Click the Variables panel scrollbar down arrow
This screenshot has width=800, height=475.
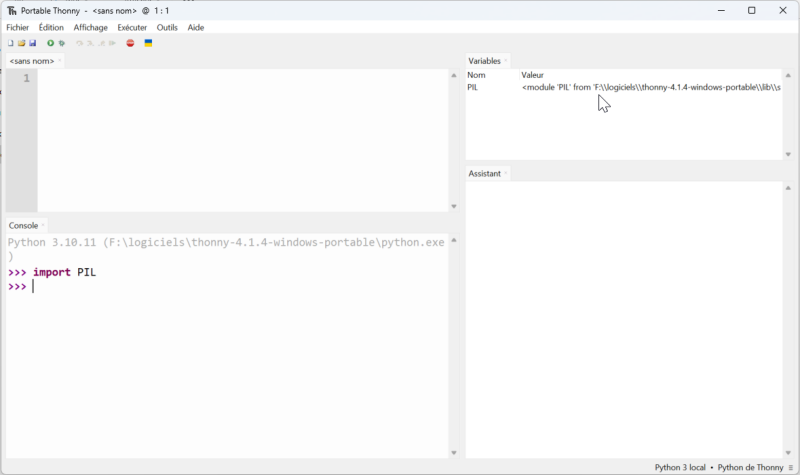pos(788,154)
